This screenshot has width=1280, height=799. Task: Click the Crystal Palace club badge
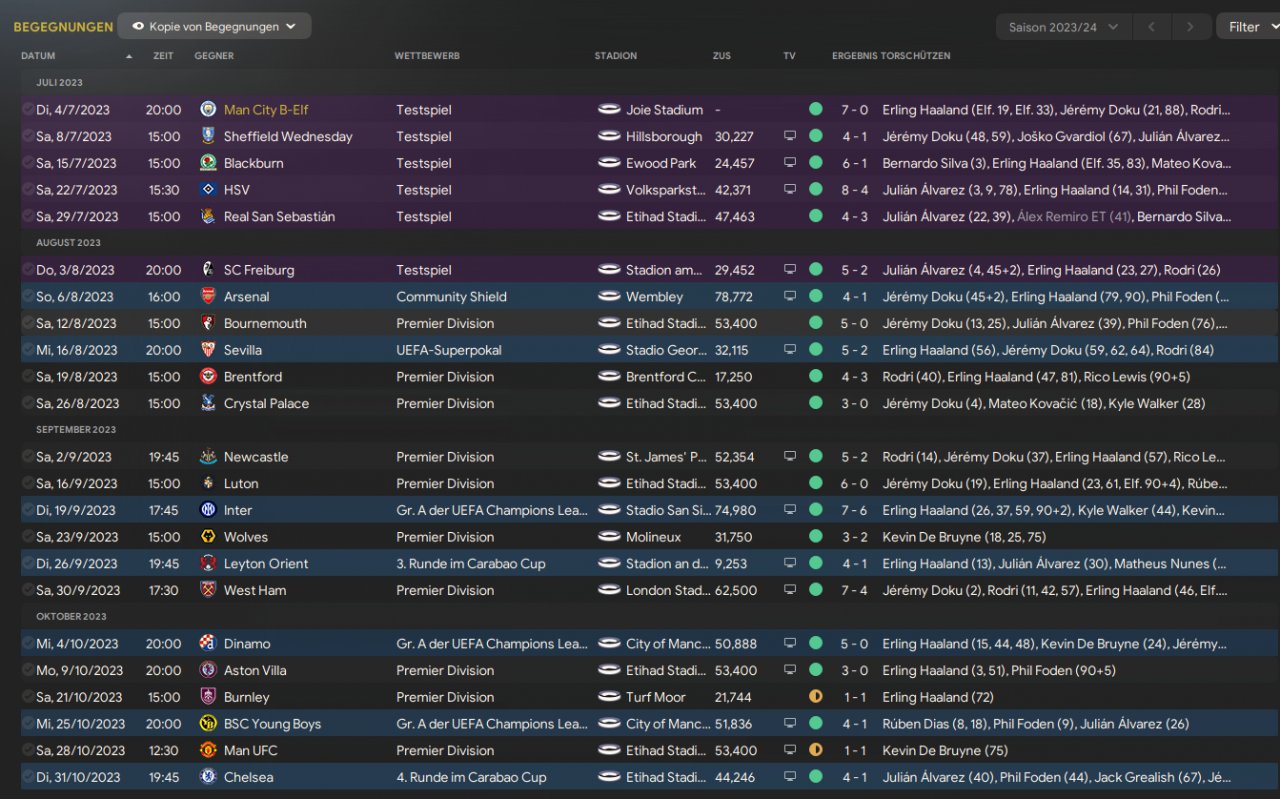click(208, 403)
